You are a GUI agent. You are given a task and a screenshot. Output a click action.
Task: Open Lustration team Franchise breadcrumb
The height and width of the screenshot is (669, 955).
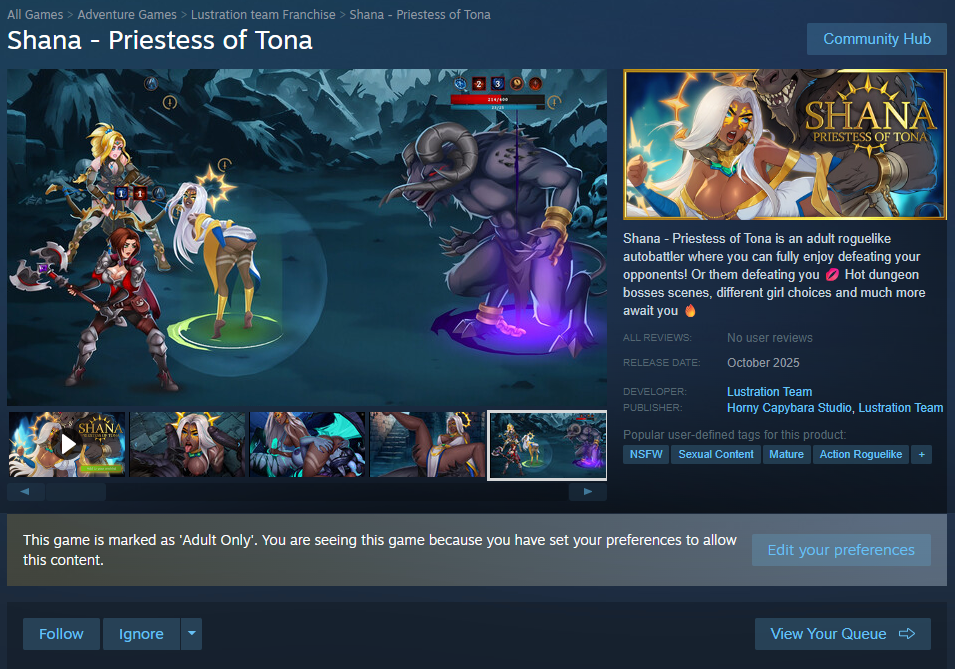coord(263,15)
